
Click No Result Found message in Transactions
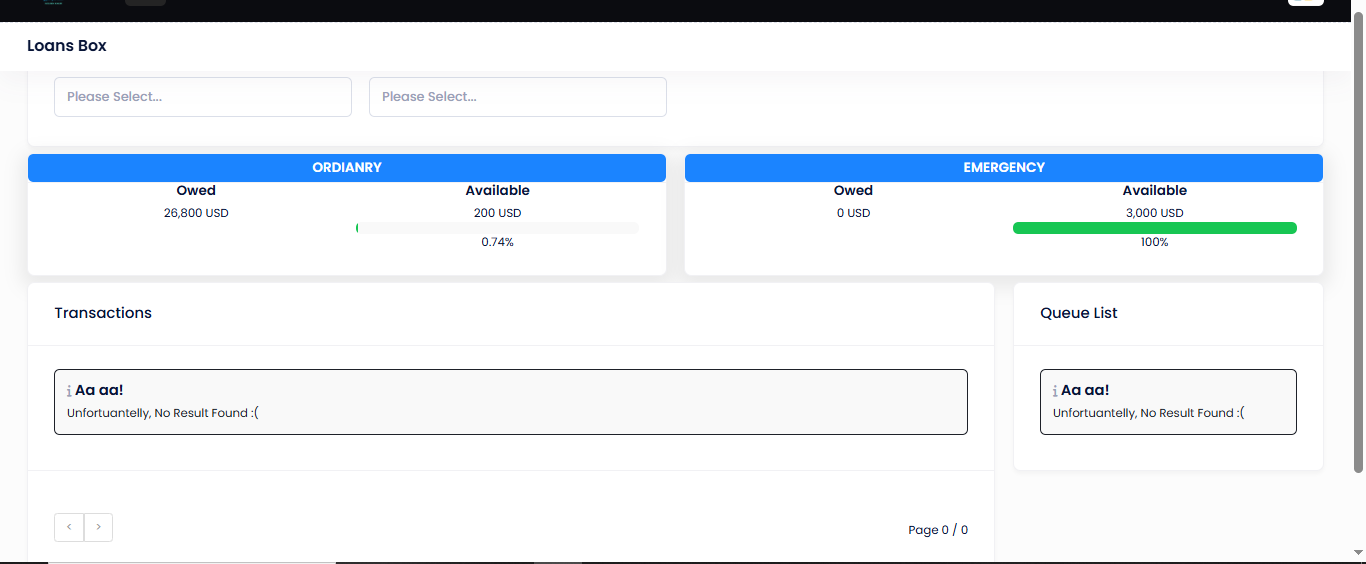(x=163, y=413)
